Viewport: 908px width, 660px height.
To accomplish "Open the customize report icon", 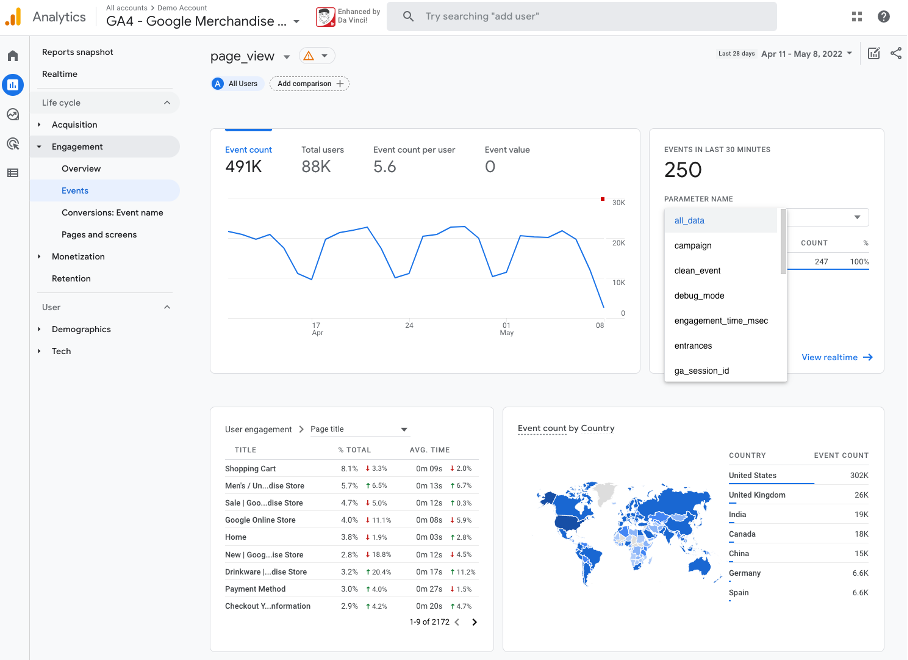I will 873,55.
